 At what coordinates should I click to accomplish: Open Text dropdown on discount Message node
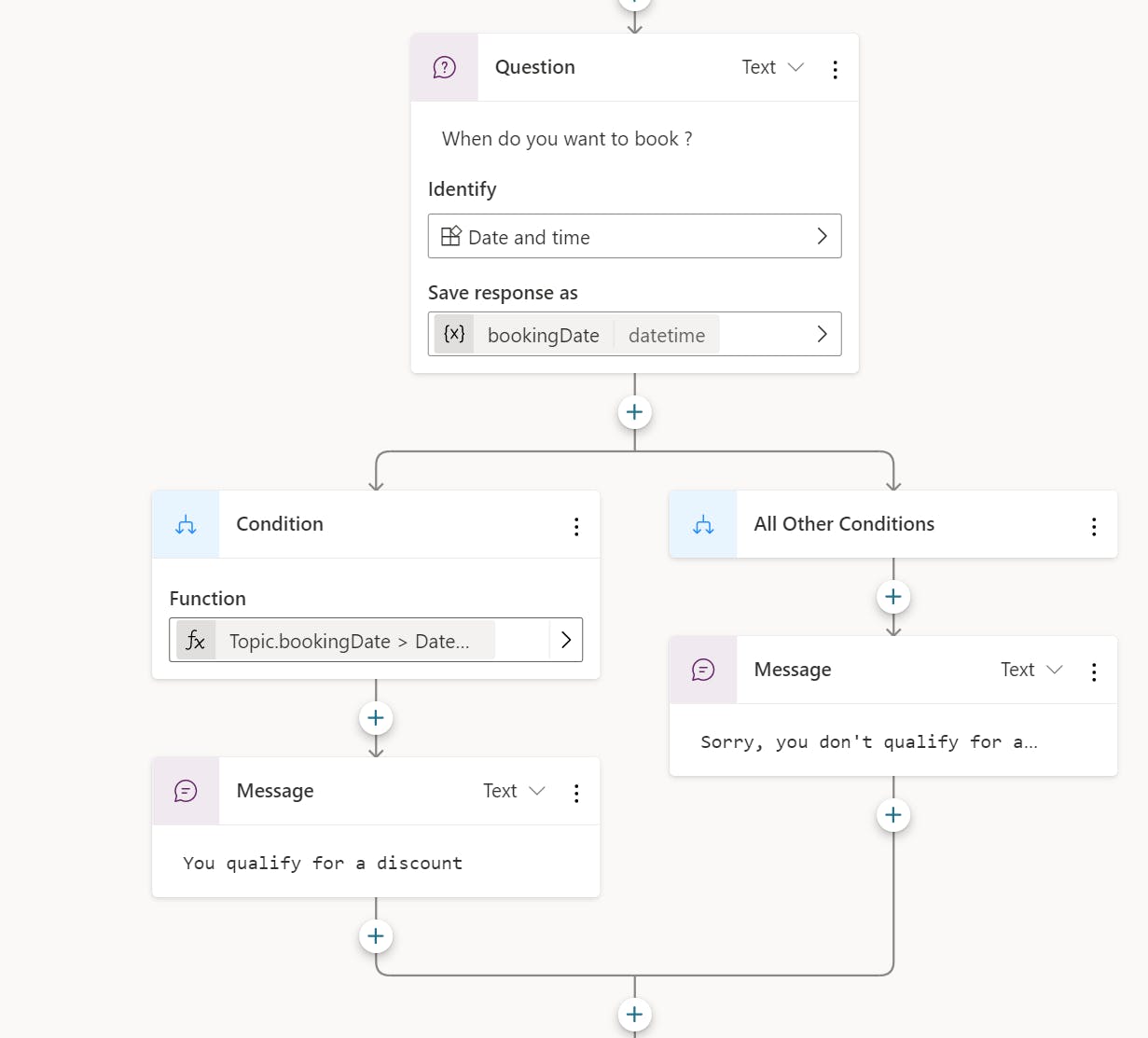click(x=514, y=791)
